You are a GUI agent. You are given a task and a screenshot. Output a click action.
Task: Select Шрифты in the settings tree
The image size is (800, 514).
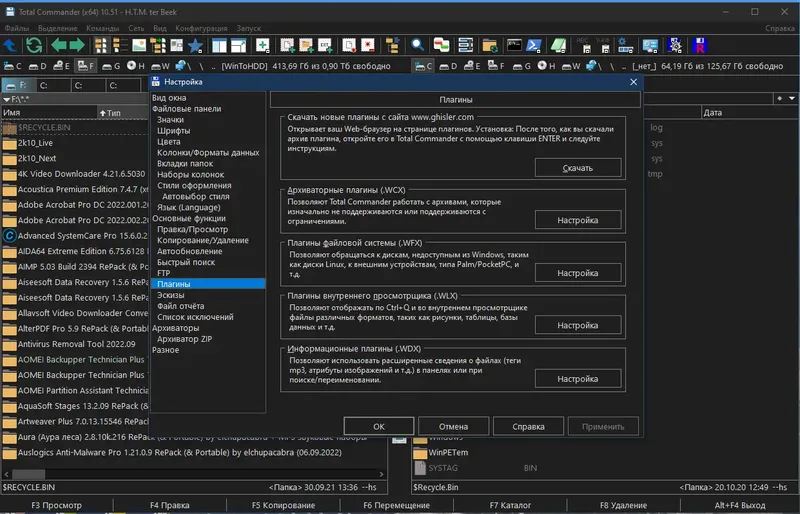(x=173, y=130)
